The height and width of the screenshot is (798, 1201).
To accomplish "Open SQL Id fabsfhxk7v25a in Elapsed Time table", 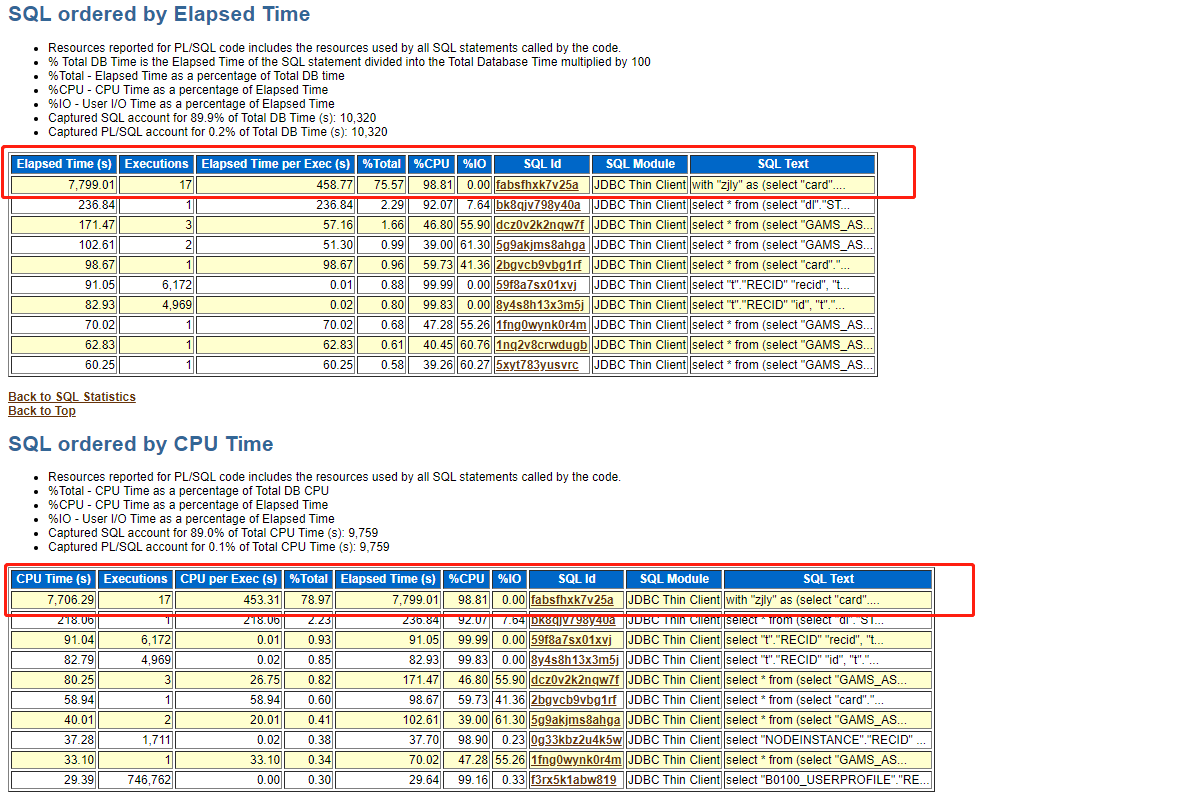I will [537, 185].
